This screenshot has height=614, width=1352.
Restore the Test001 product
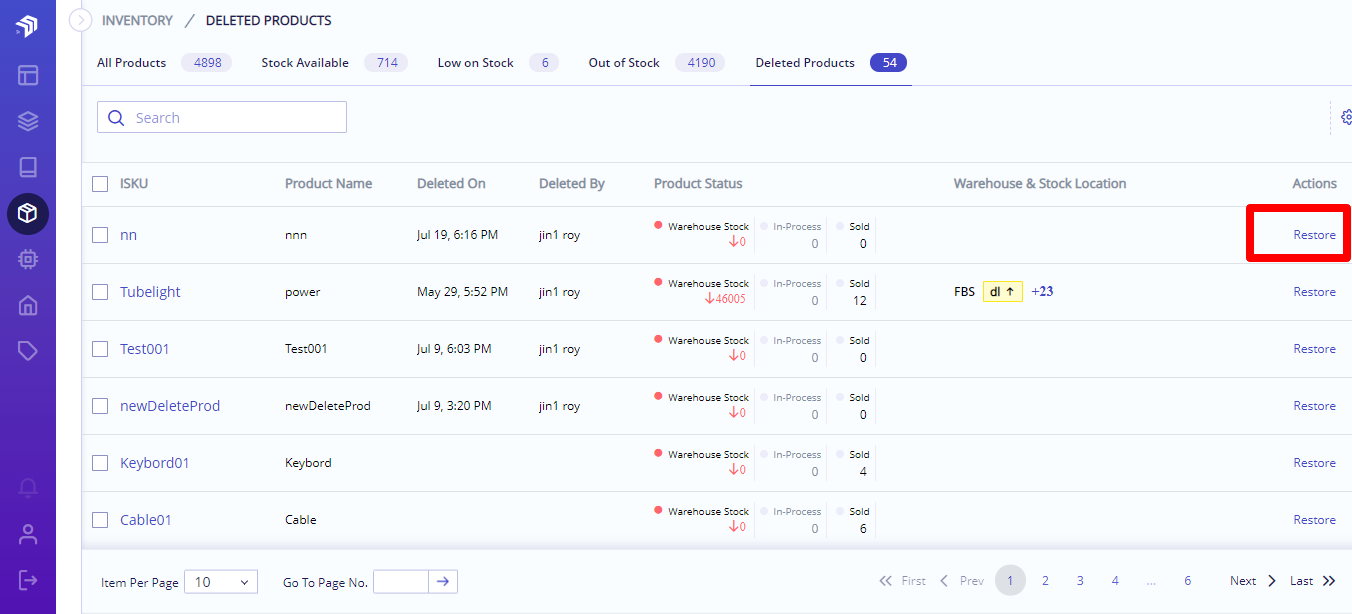pos(1314,349)
